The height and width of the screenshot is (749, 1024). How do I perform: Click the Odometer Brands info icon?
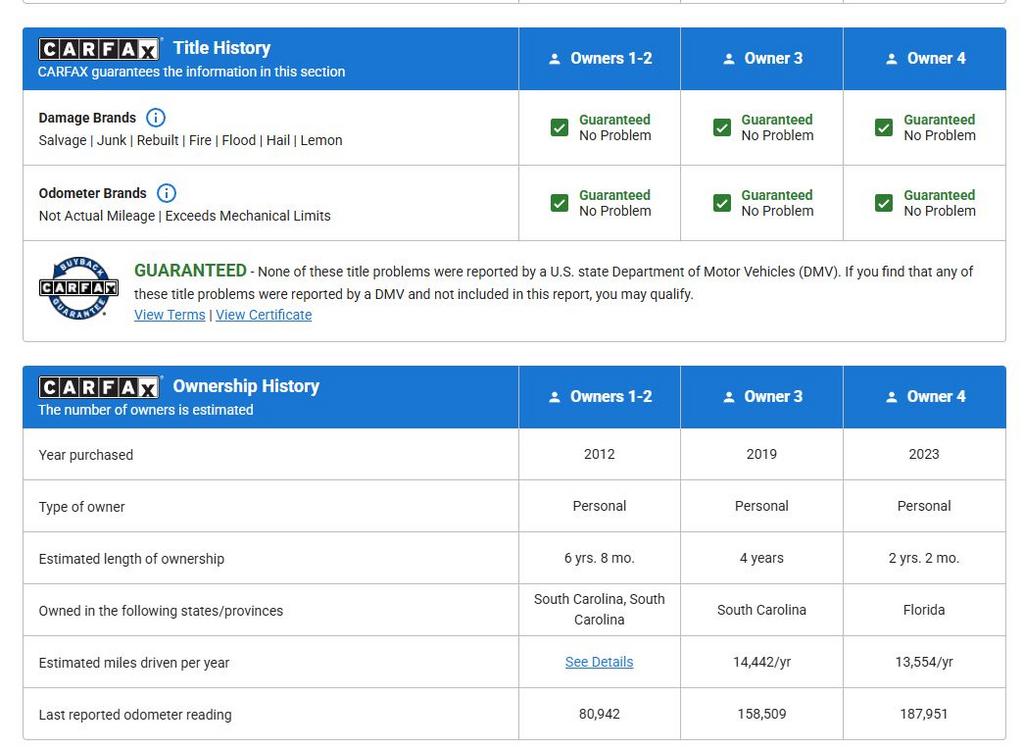click(167, 193)
